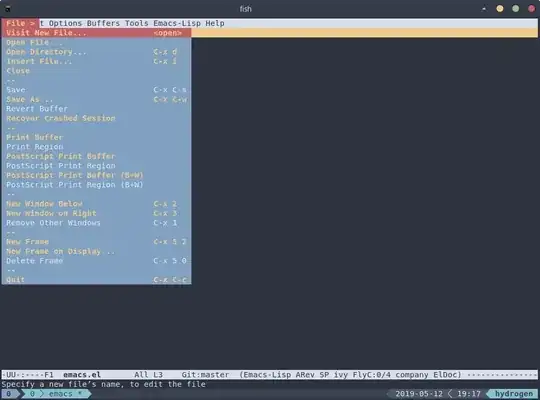Choose New Window on Right
Image resolution: width=540 pixels, height=400 pixels.
coord(96,213)
